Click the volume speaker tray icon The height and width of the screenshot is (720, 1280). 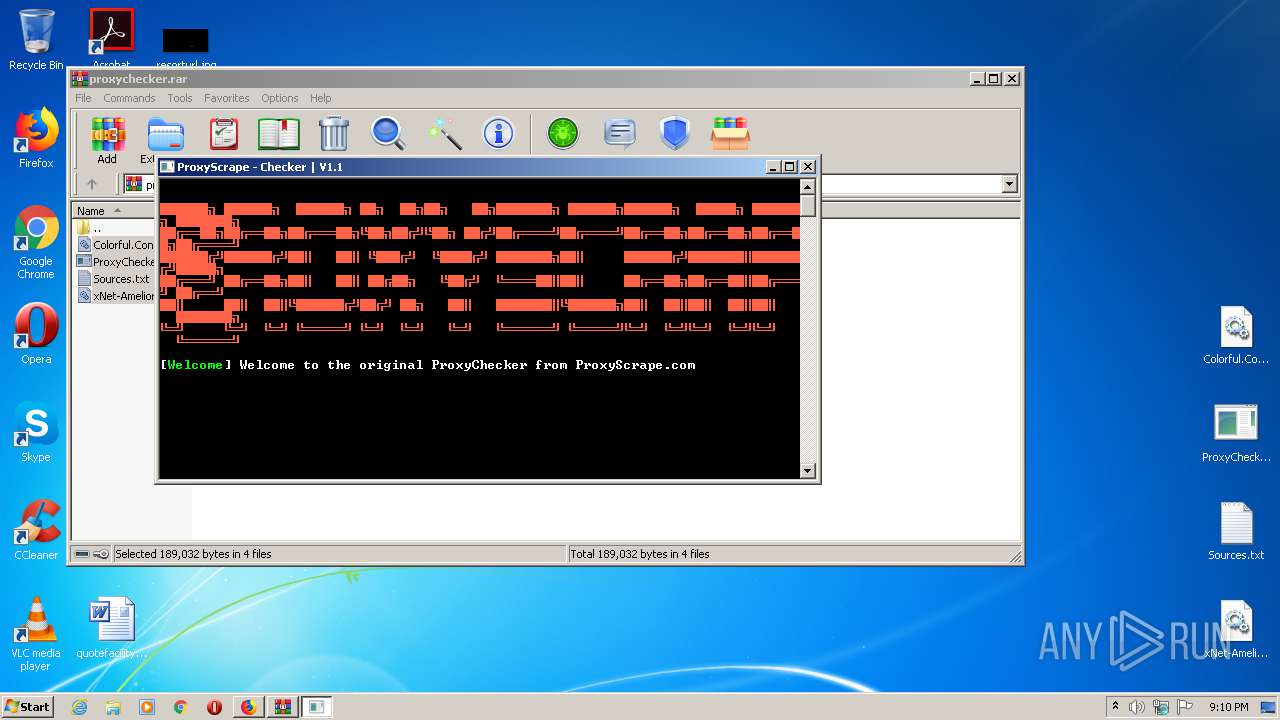click(x=1137, y=707)
